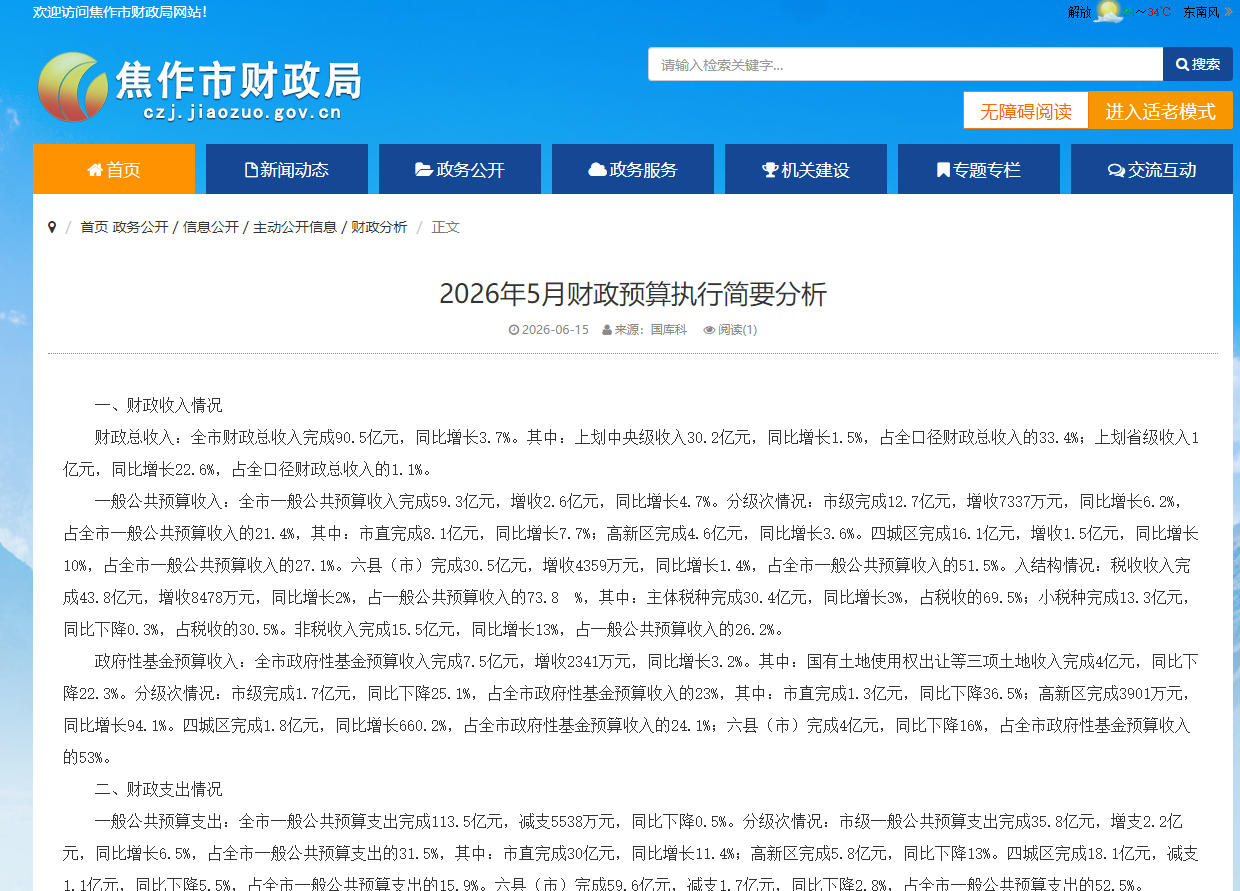Click the 搜索 search button

pos(1198,64)
